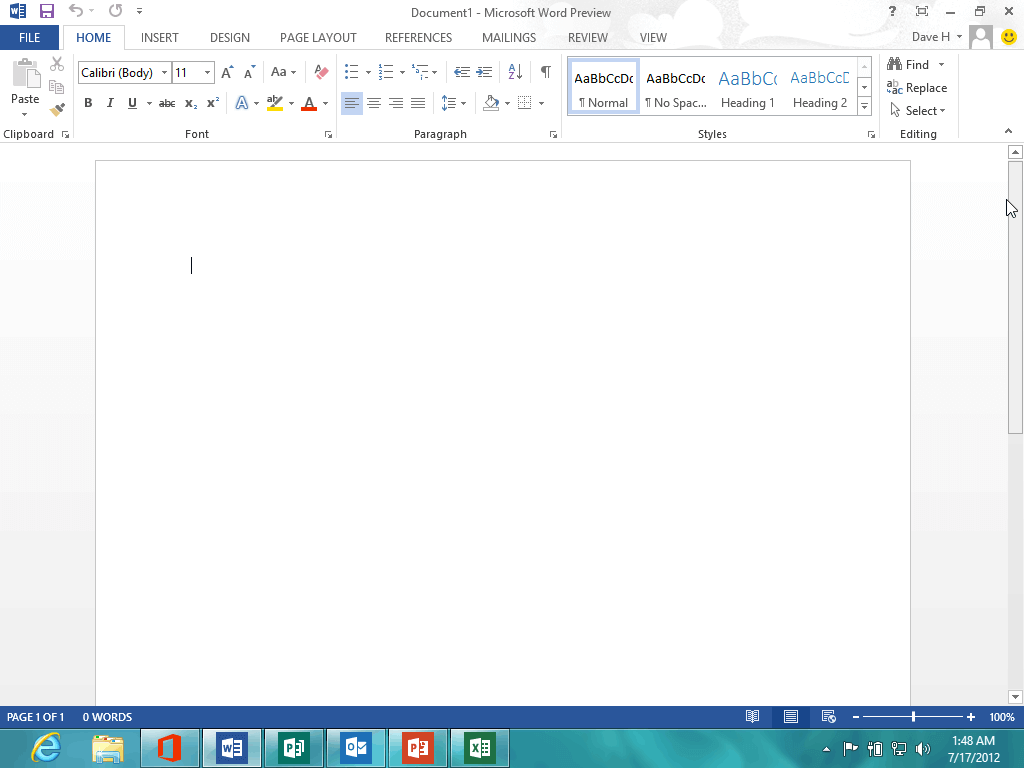Apply paragraph shading with paint bucket
Screen dimensions: 1024x768
tap(491, 103)
